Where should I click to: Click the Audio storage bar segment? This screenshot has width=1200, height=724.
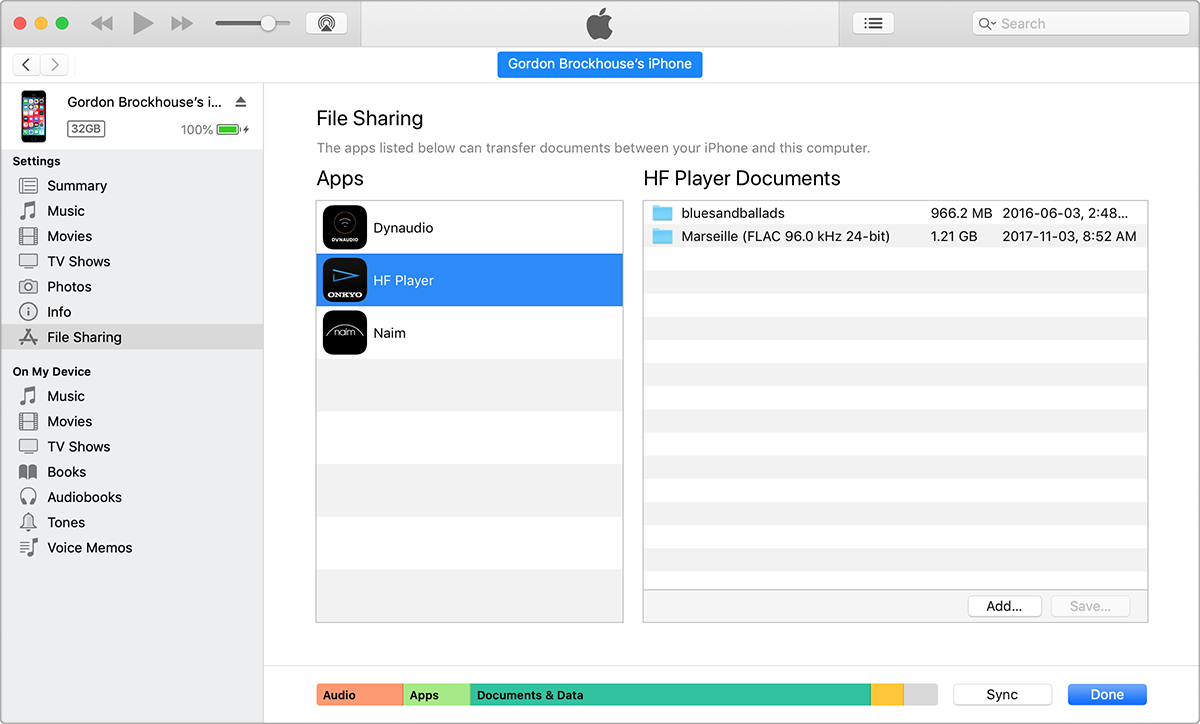pos(360,695)
